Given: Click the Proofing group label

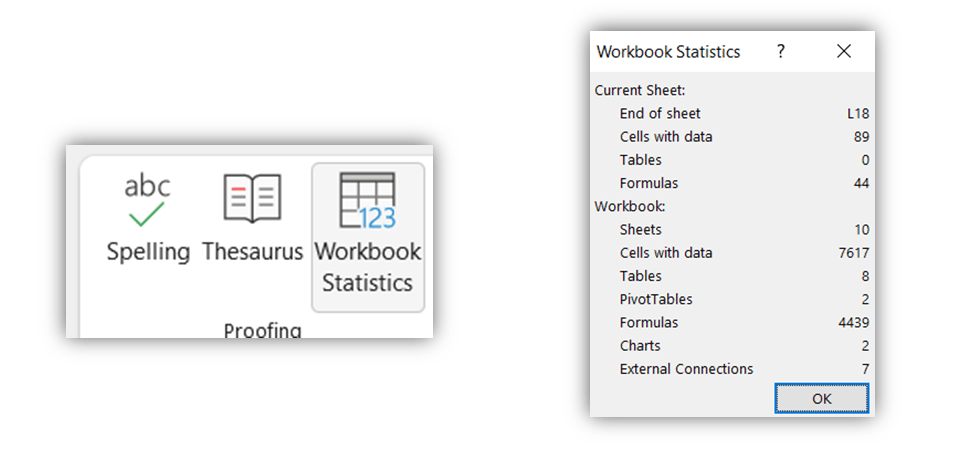Looking at the screenshot, I should [x=262, y=329].
